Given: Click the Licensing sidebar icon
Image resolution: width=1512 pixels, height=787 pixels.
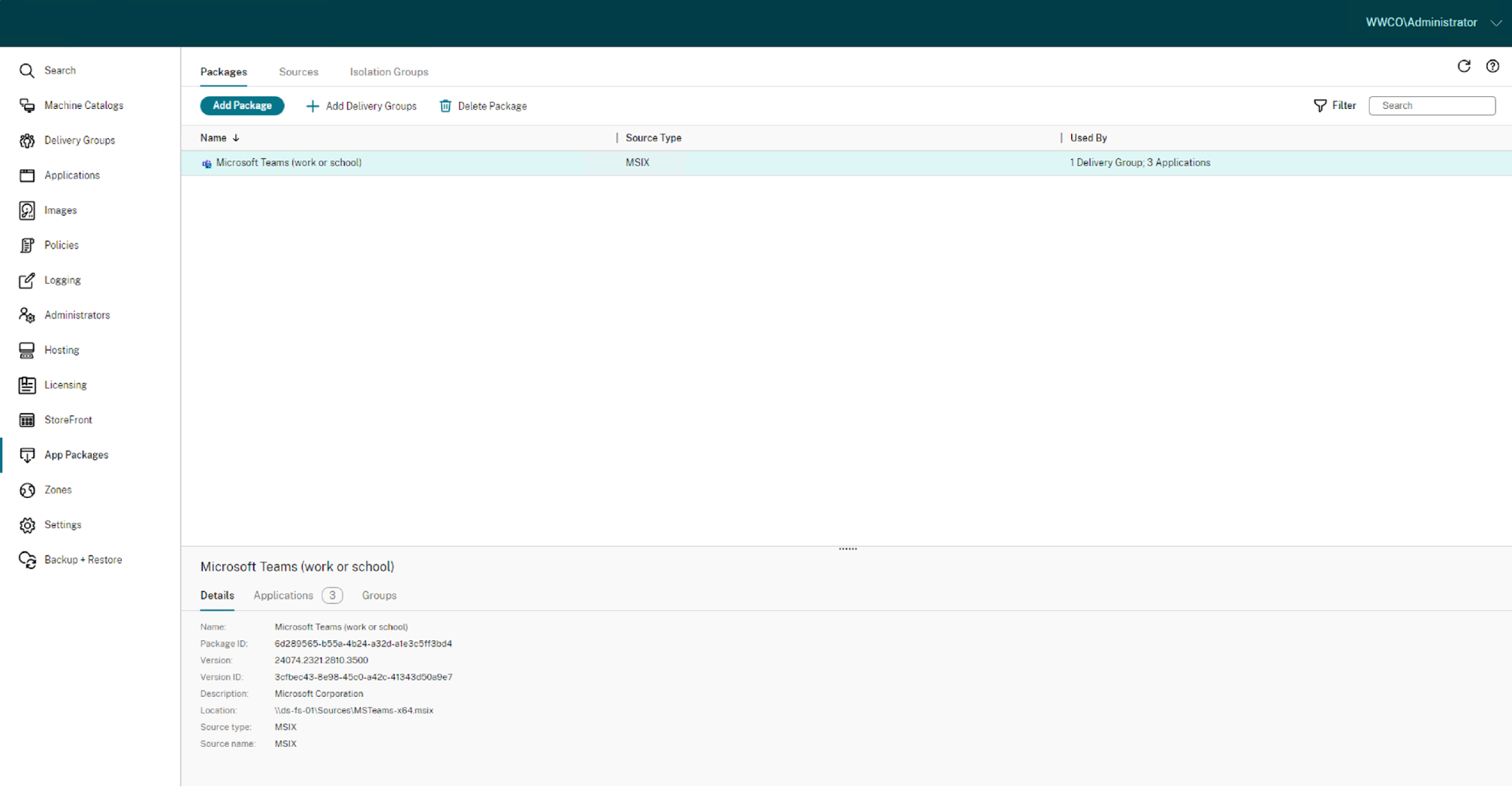Looking at the screenshot, I should [27, 385].
